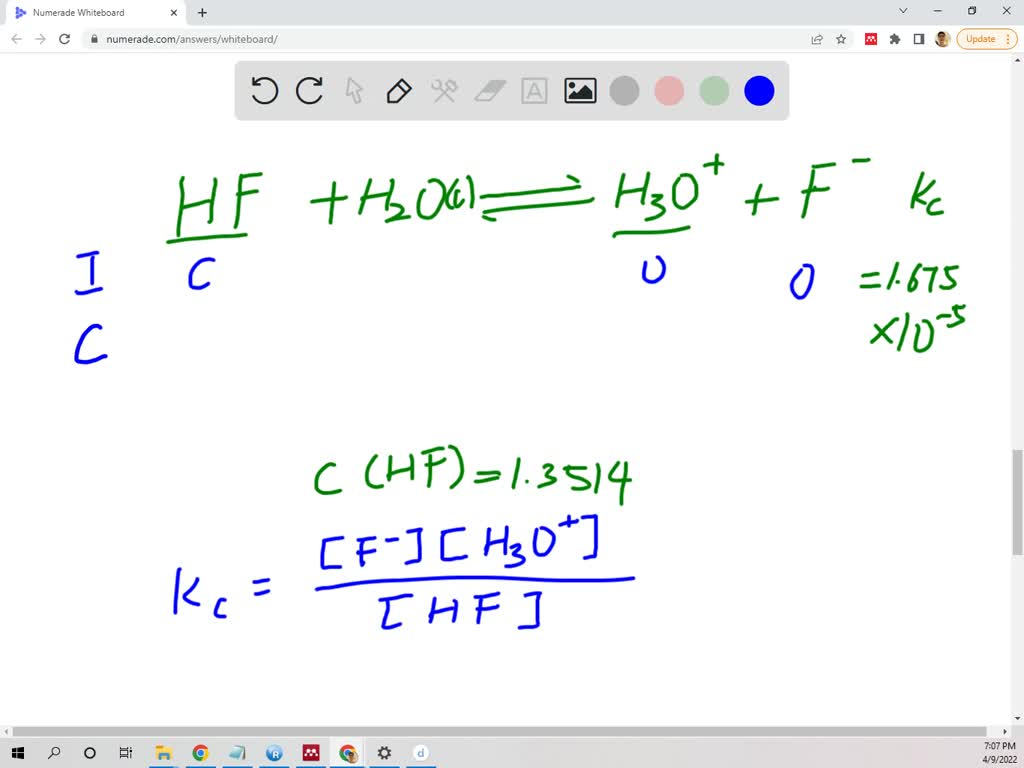Activate the Eraser tool
Image resolution: width=1024 pixels, height=768 pixels.
489,91
